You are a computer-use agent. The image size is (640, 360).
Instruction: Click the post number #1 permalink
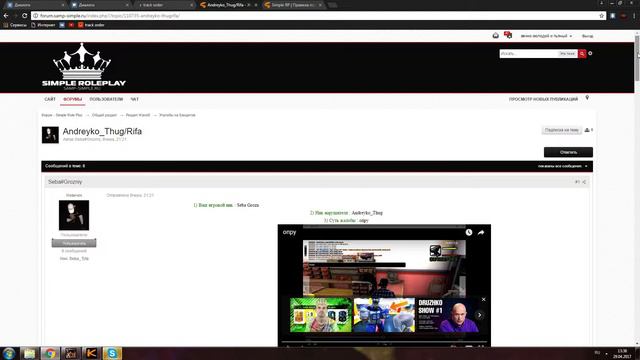point(577,182)
